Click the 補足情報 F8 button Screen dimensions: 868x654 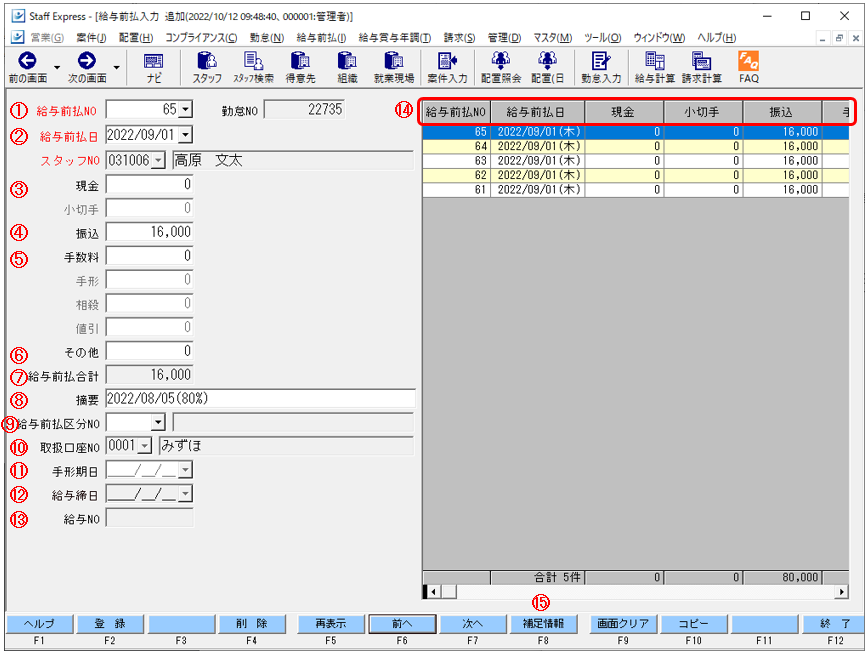click(544, 624)
